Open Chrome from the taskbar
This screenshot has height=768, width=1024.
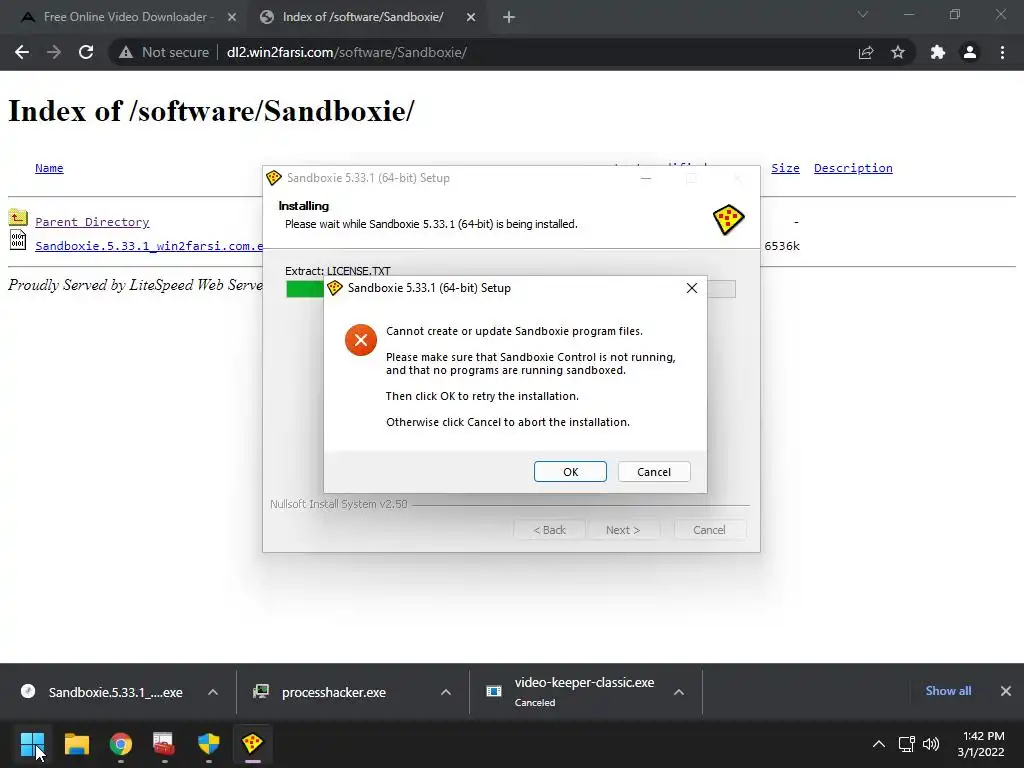tap(121, 743)
